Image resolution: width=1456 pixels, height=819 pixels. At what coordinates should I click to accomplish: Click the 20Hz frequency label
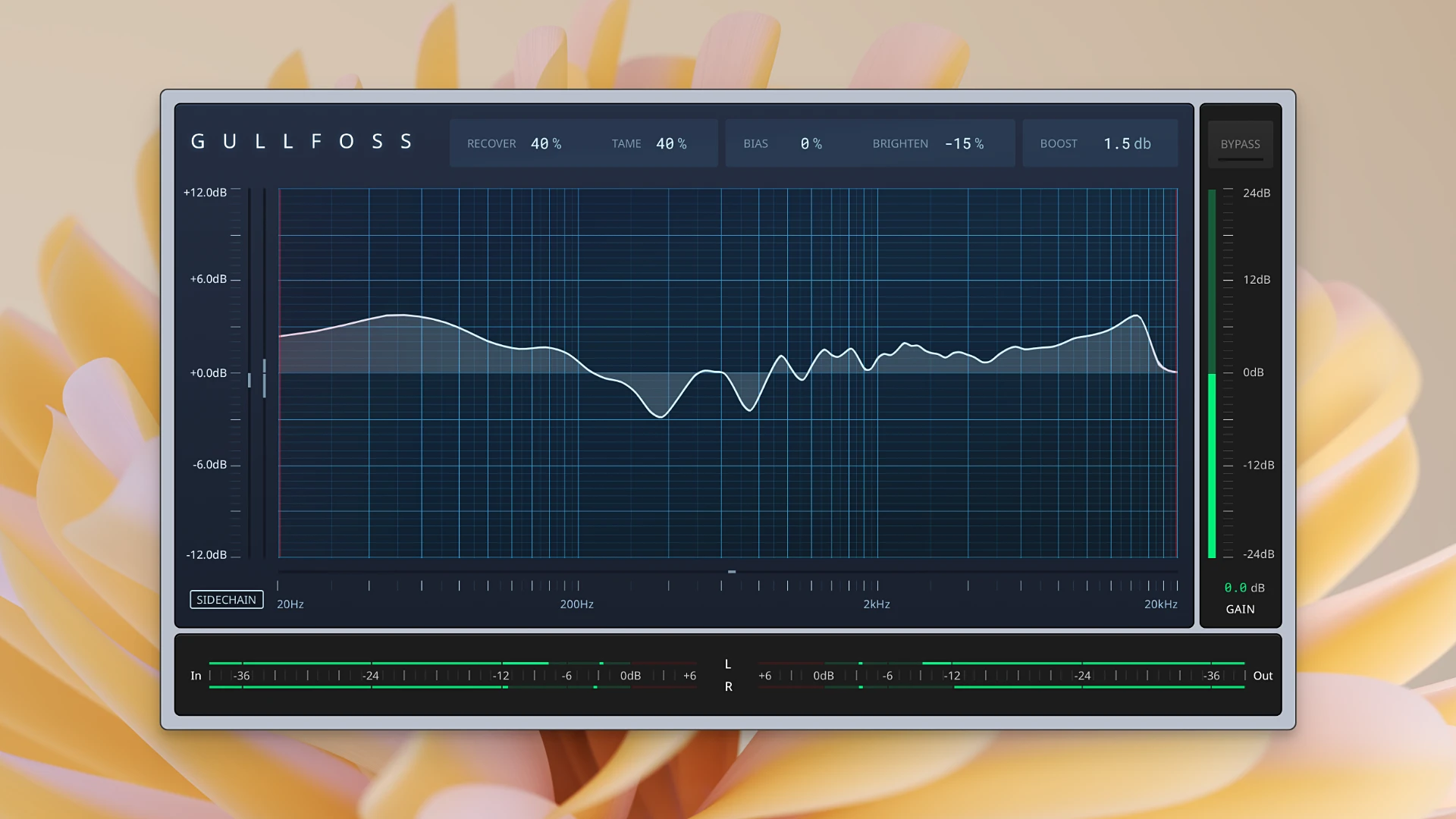(290, 604)
